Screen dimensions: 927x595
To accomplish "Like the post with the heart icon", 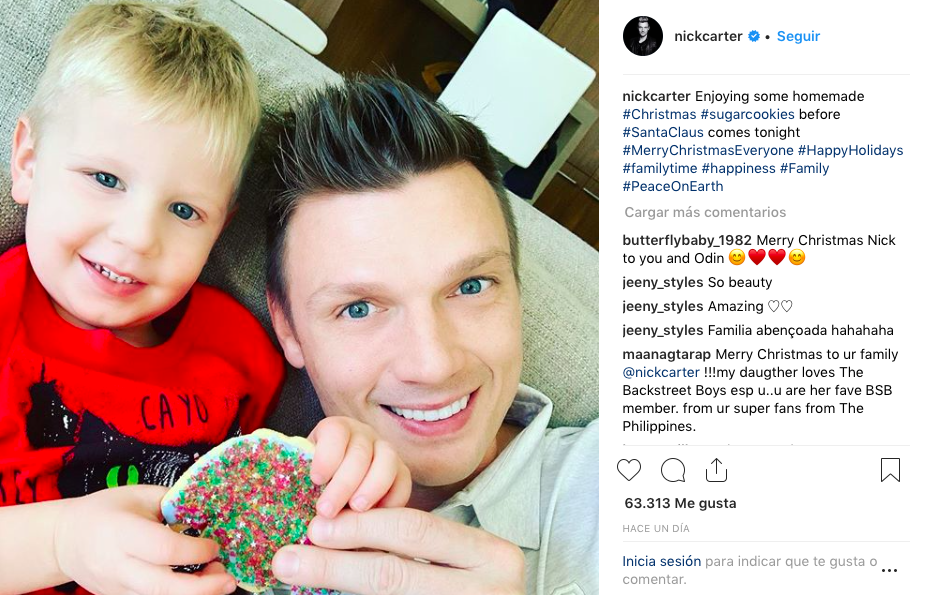I will click(628, 470).
